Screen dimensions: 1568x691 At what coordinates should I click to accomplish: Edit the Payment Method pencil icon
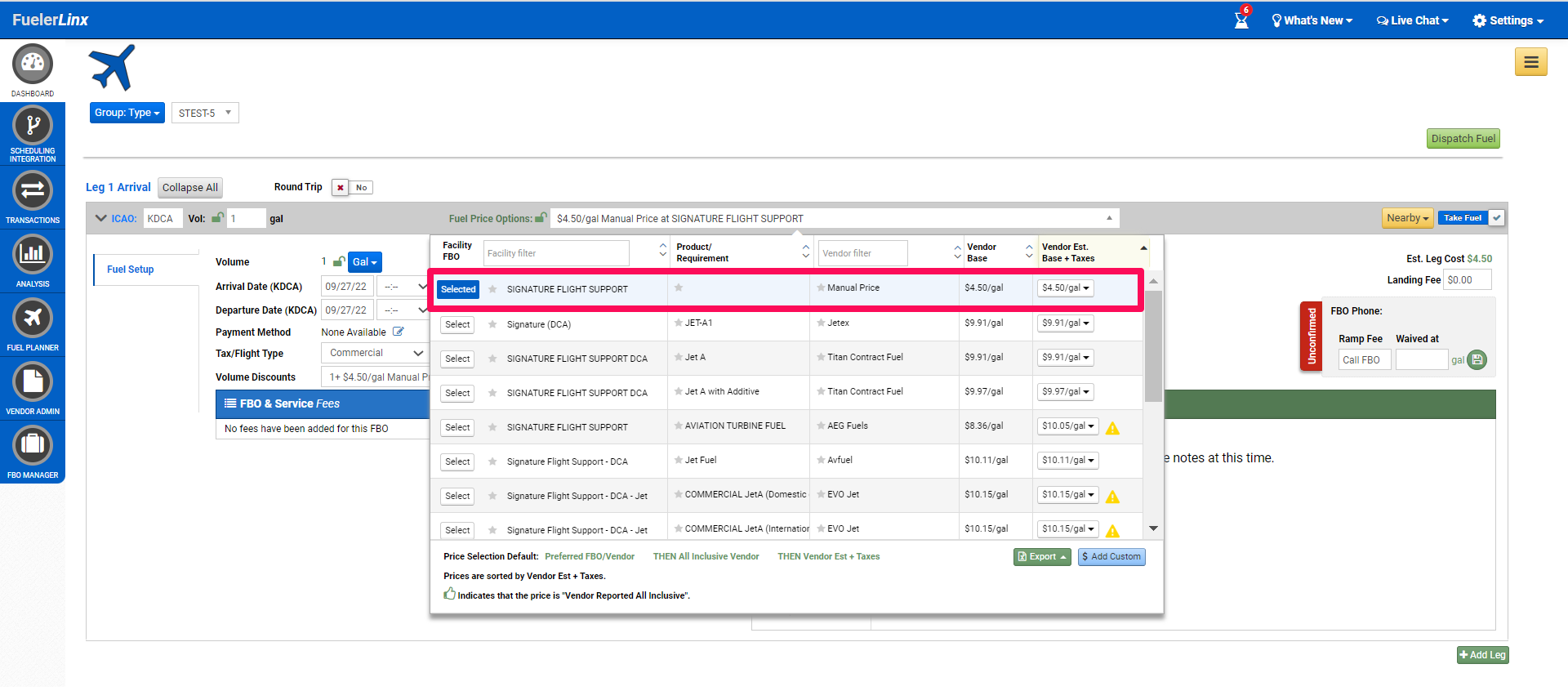coord(399,332)
